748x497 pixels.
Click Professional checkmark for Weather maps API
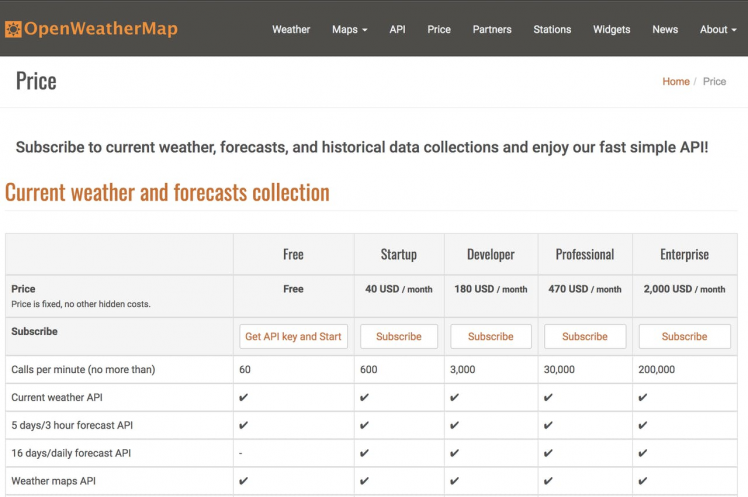(x=549, y=481)
